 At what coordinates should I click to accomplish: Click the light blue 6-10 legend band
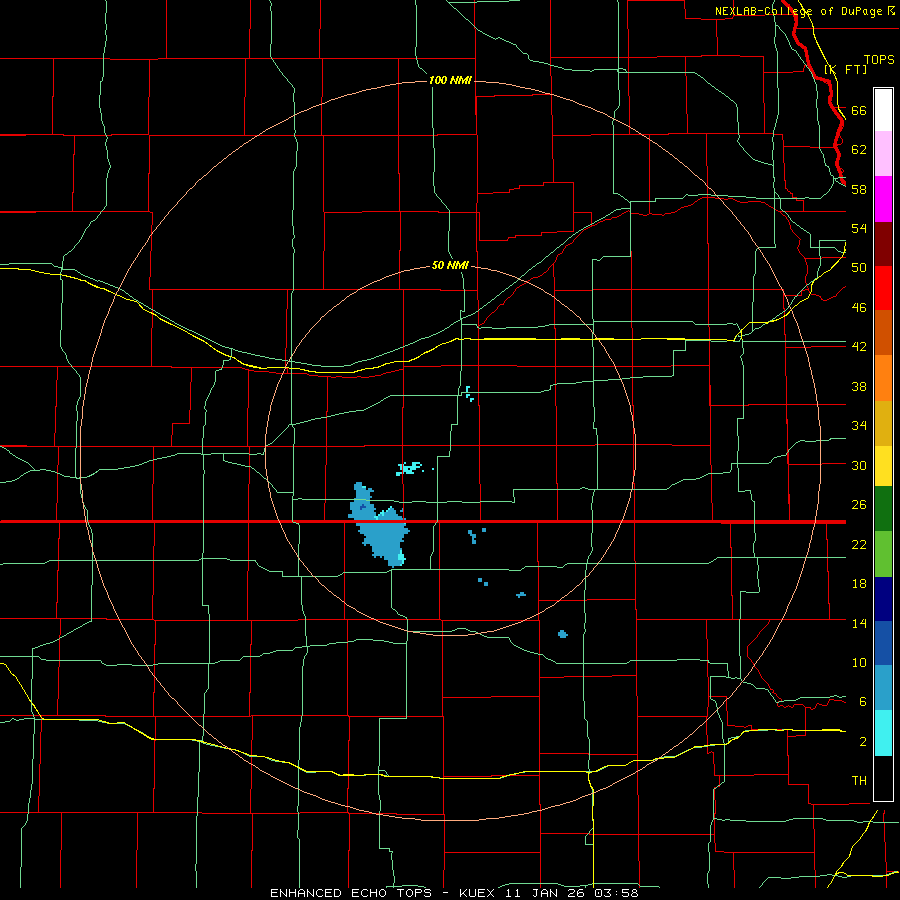coord(883,688)
